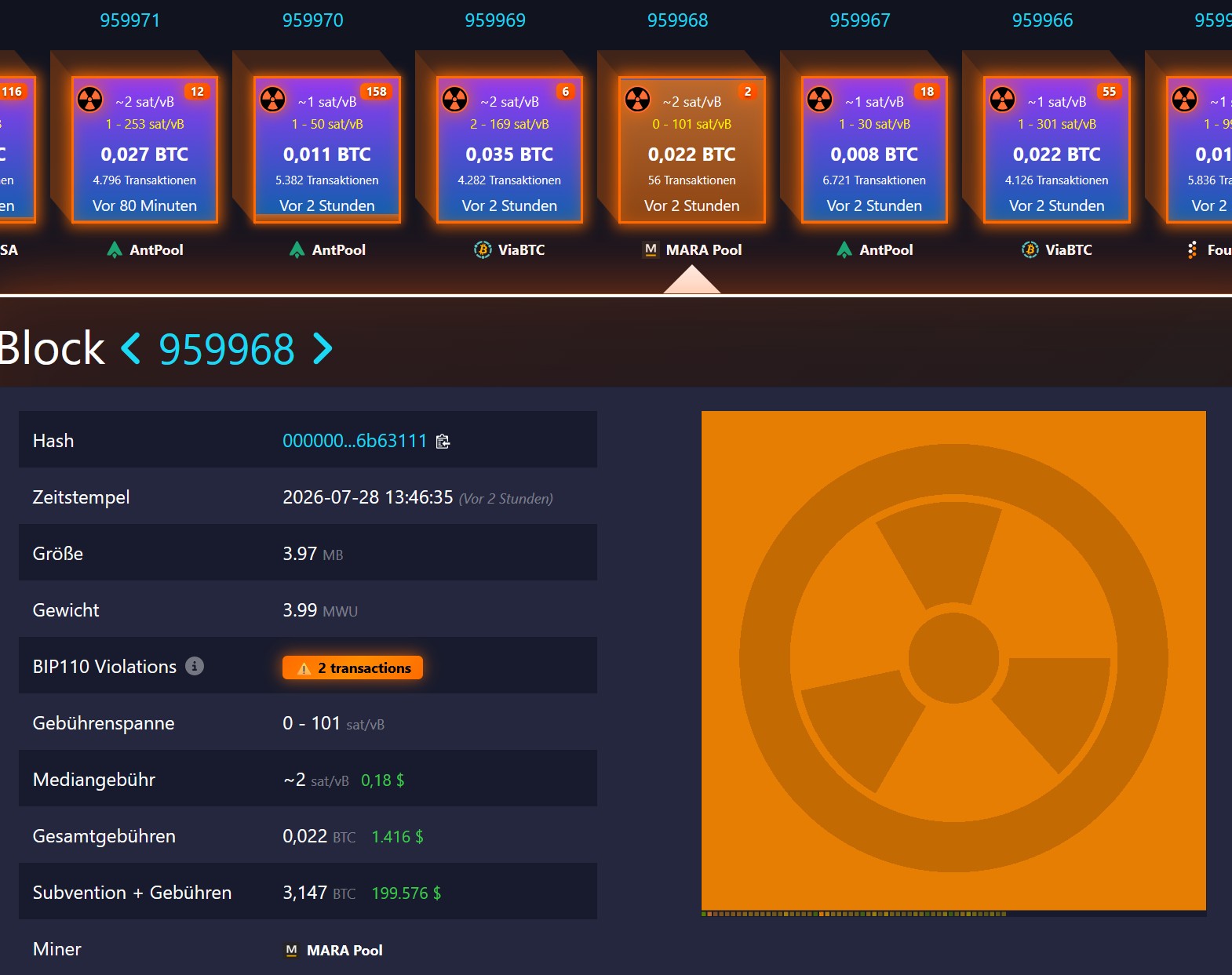Viewport: 1232px width, 975px height.
Task: Go to previous block with left chevron
Action: pos(131,348)
